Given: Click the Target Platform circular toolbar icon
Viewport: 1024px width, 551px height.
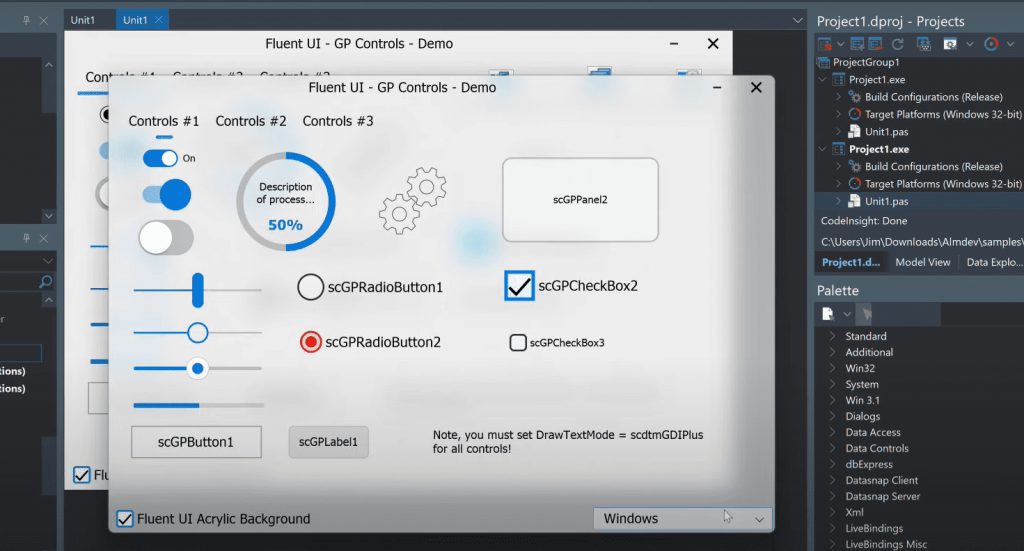Looking at the screenshot, I should pos(991,44).
